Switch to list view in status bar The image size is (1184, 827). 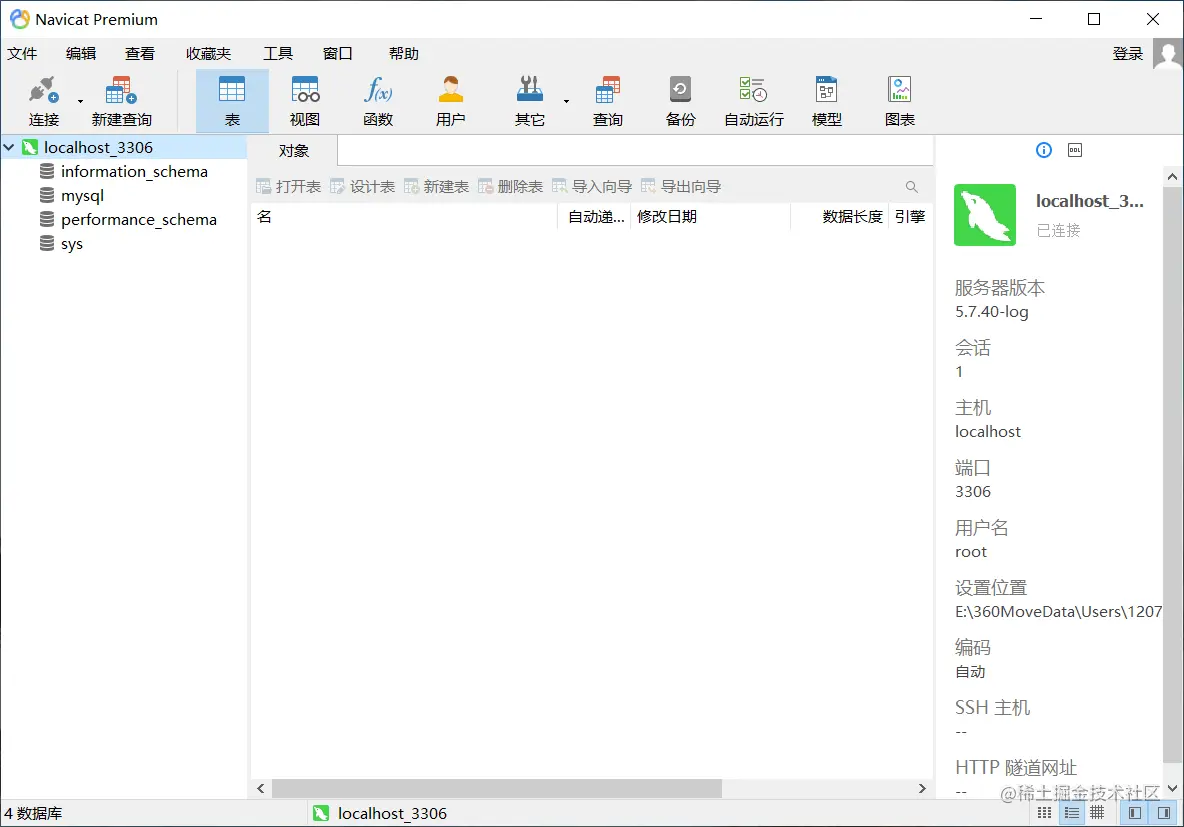coord(1044,813)
